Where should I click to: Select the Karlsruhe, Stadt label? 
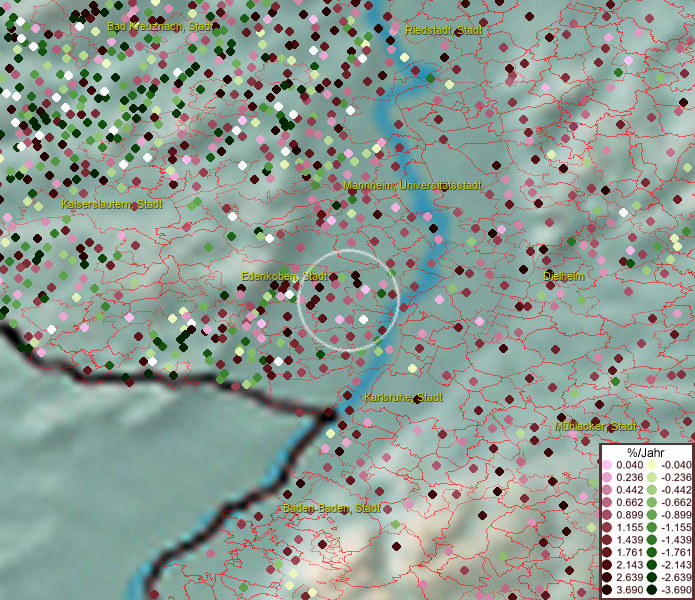tap(403, 397)
